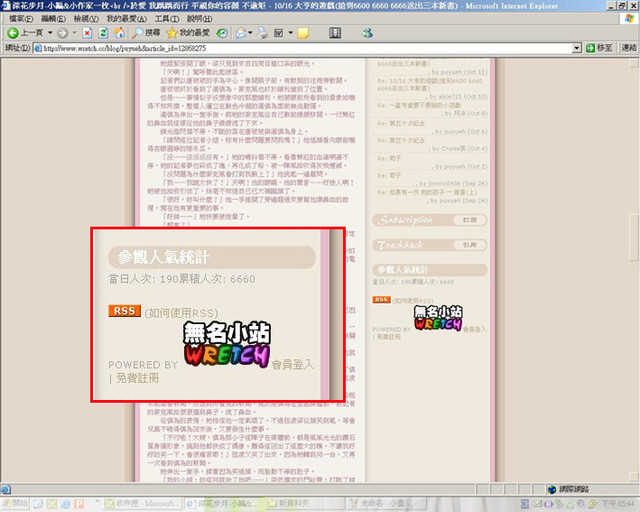
Task: Go back with the 上一頁 button
Action: point(25,33)
